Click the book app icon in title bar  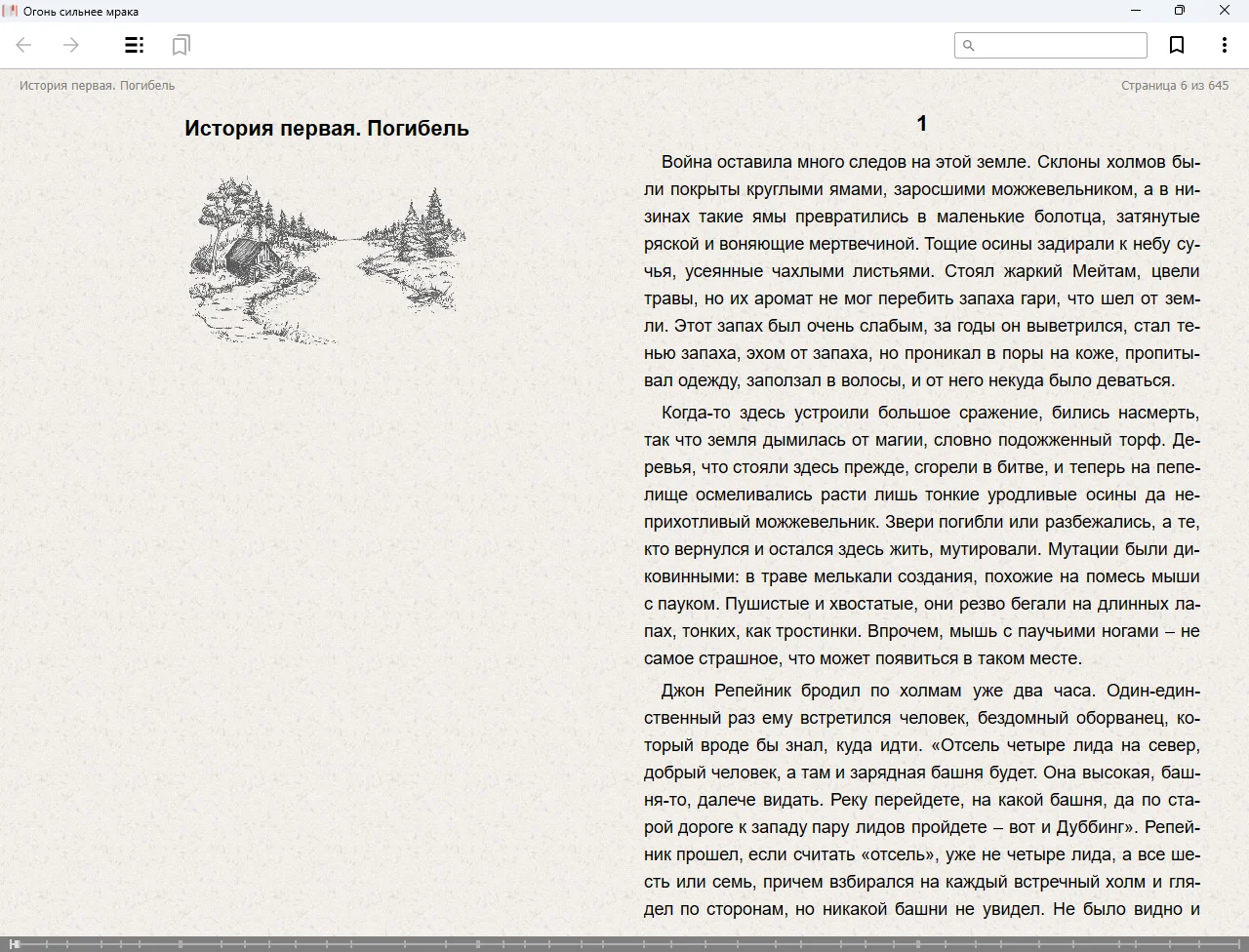click(x=10, y=11)
